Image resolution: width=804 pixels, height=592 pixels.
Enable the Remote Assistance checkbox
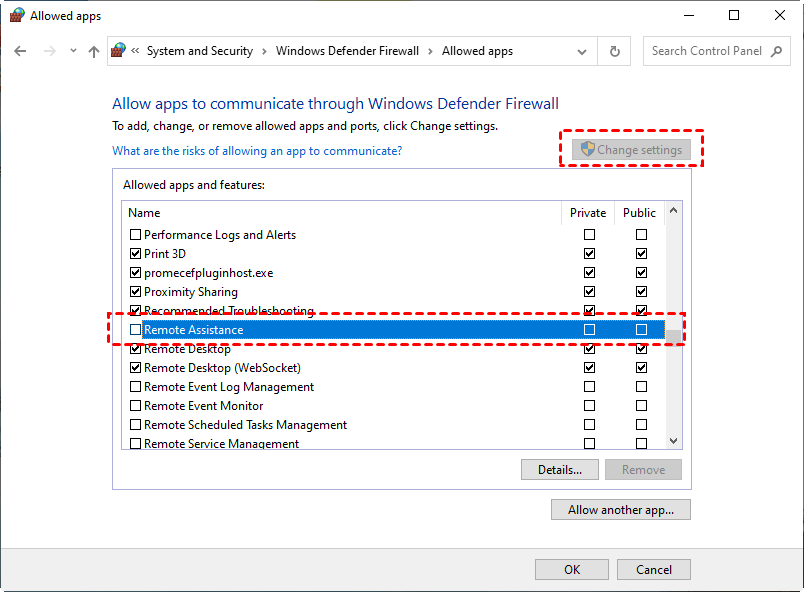point(135,330)
